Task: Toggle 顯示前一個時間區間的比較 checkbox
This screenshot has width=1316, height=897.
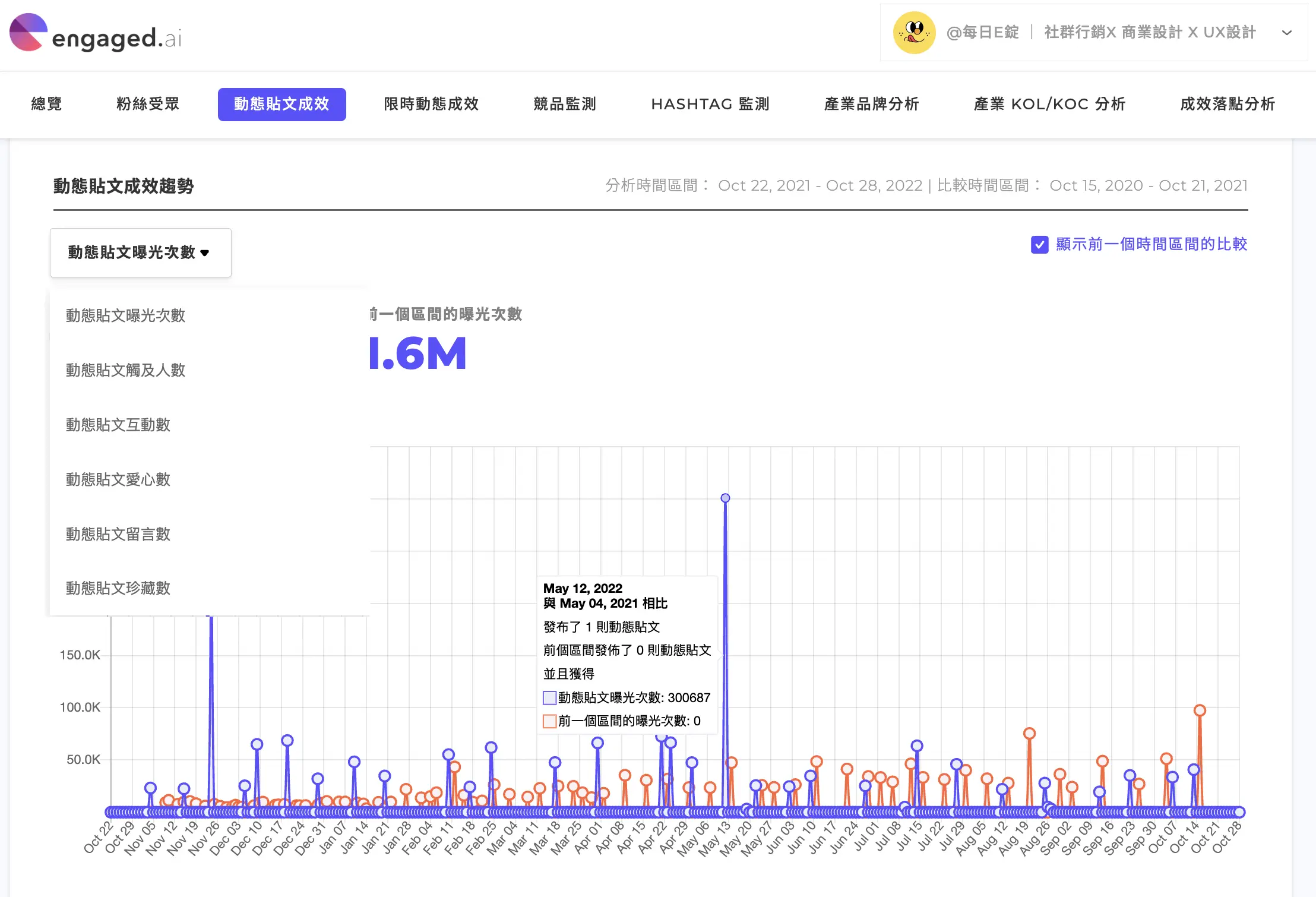Action: pos(1039,244)
